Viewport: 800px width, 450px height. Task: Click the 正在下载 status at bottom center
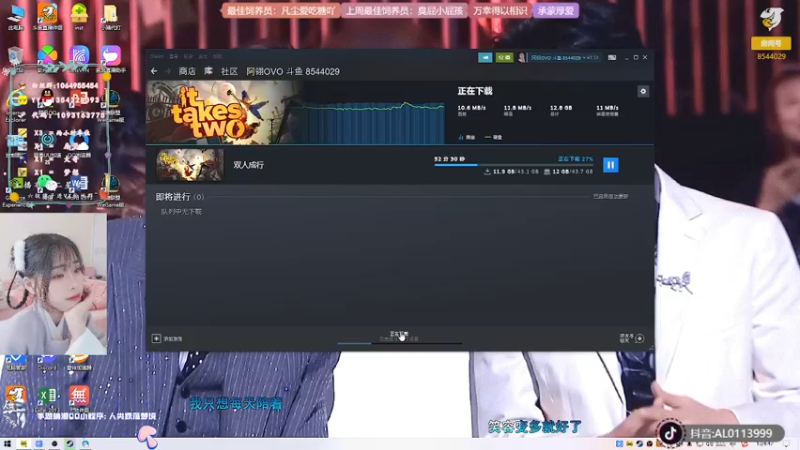pyautogui.click(x=399, y=334)
